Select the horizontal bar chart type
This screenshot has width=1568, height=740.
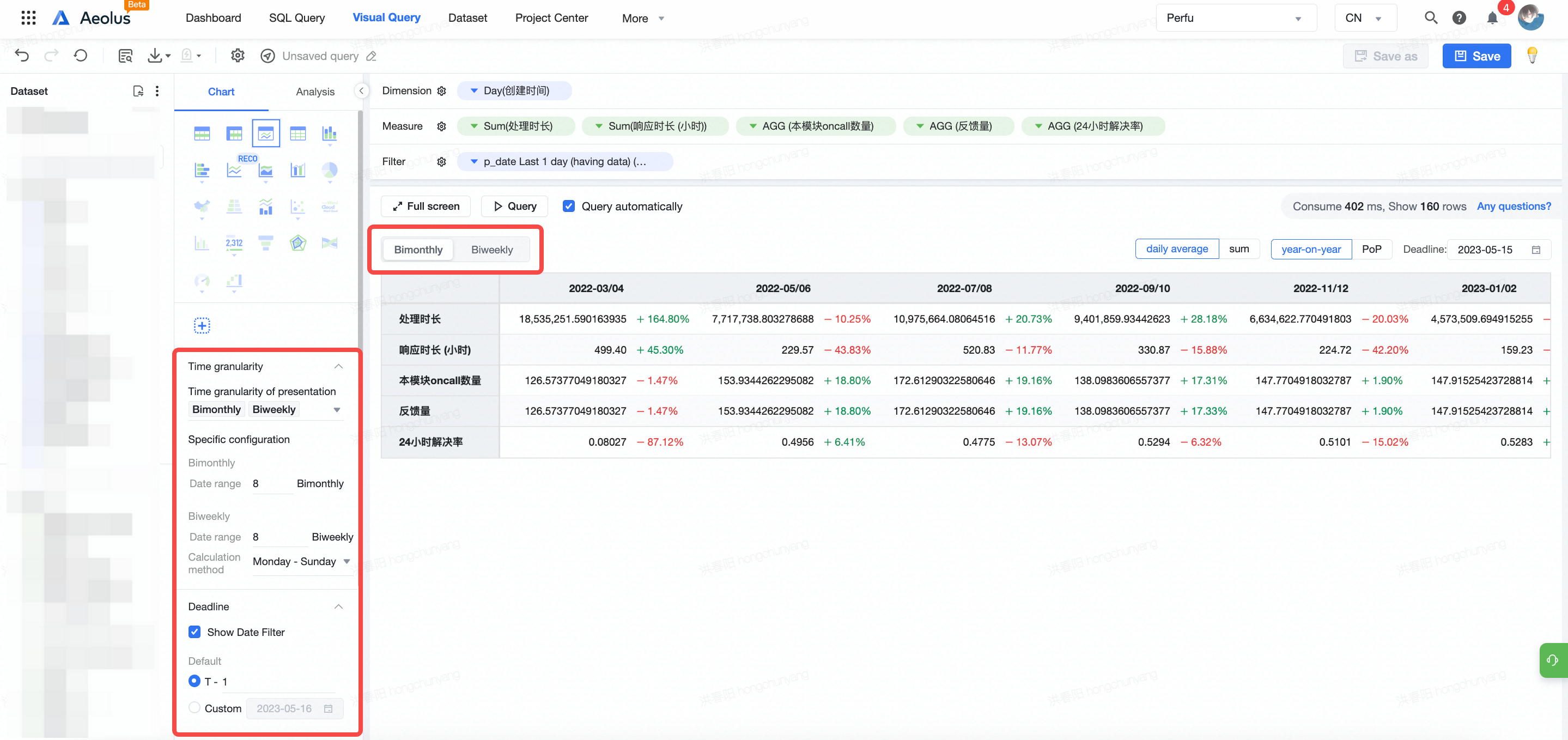pyautogui.click(x=202, y=170)
